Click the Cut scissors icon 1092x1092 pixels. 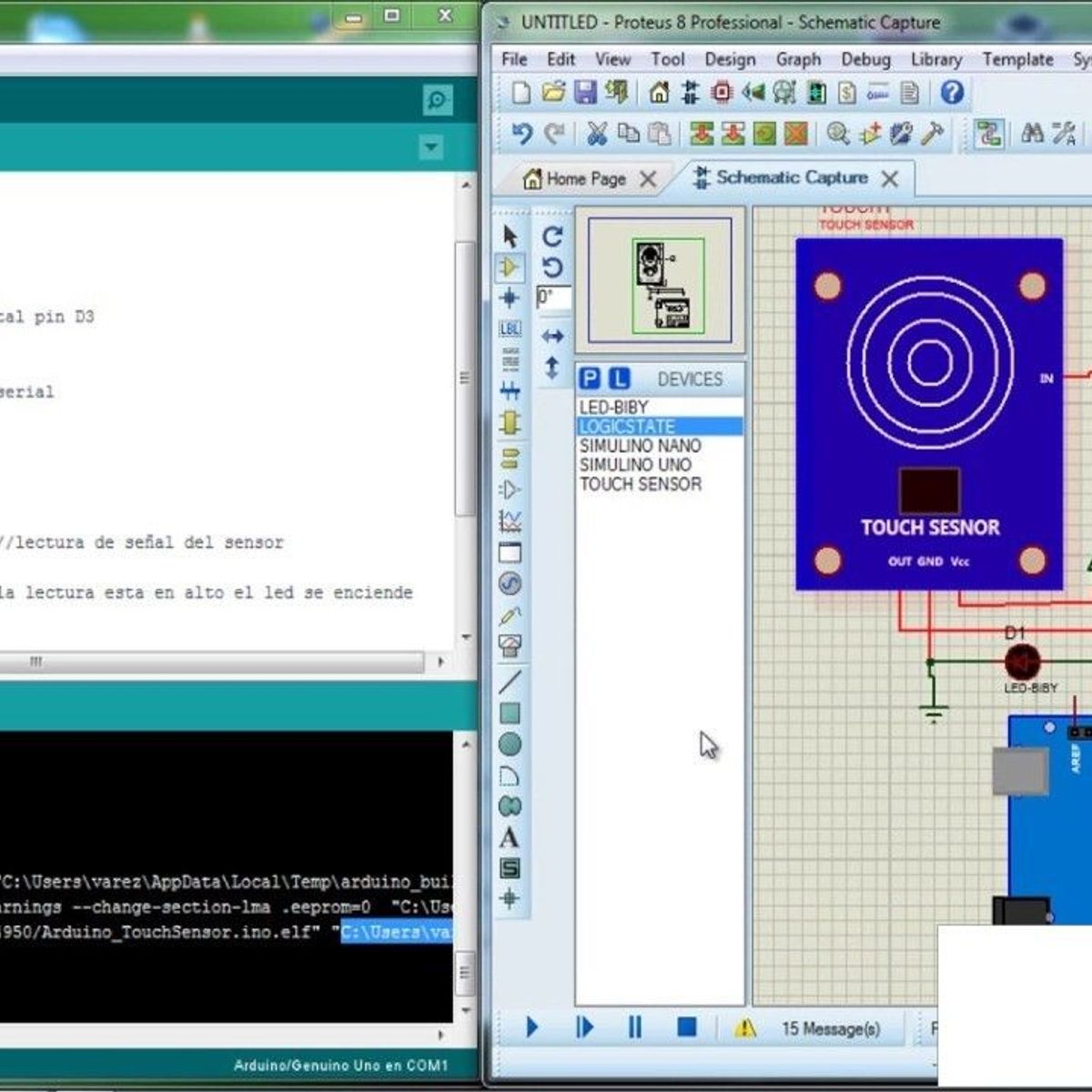coord(597,134)
